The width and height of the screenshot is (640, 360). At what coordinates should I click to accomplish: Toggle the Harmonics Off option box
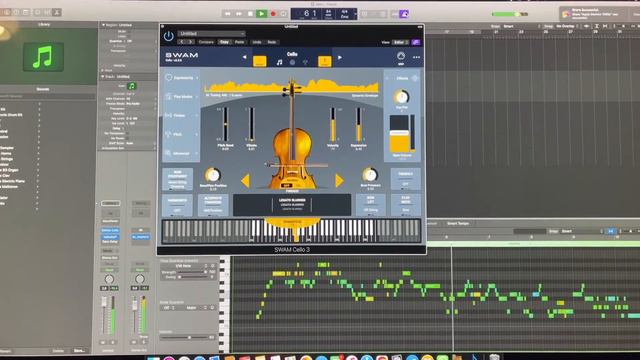(177, 205)
